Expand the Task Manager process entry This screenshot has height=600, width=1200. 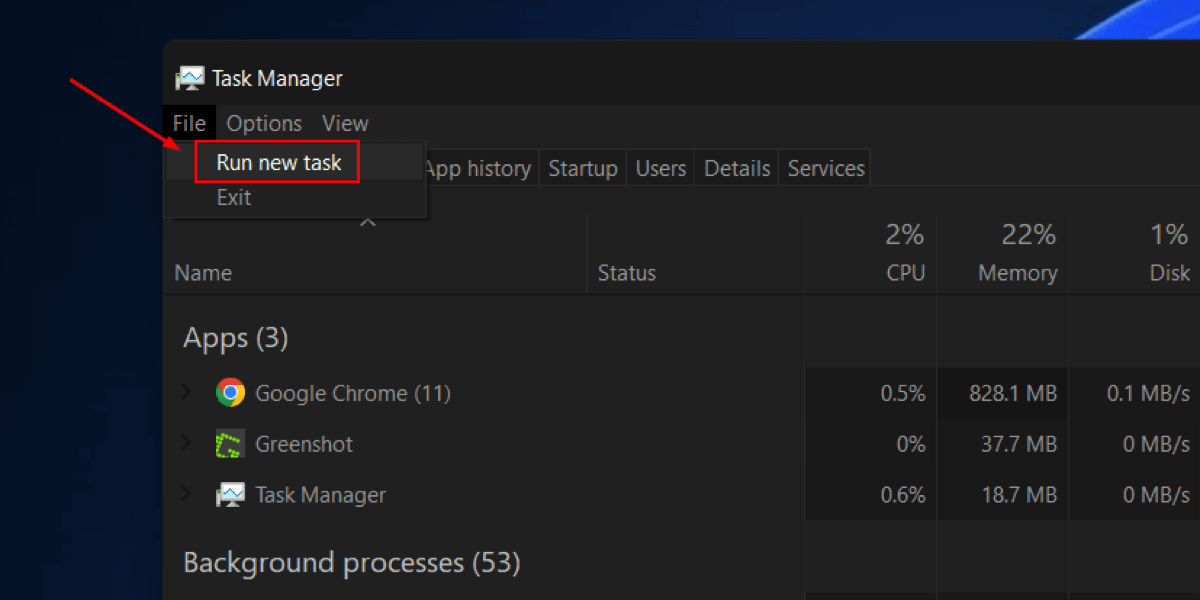tap(186, 494)
